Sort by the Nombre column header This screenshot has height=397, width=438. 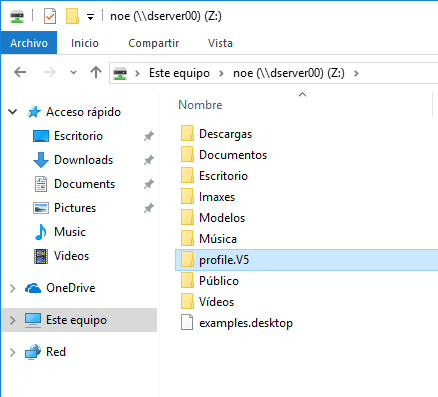(x=200, y=105)
